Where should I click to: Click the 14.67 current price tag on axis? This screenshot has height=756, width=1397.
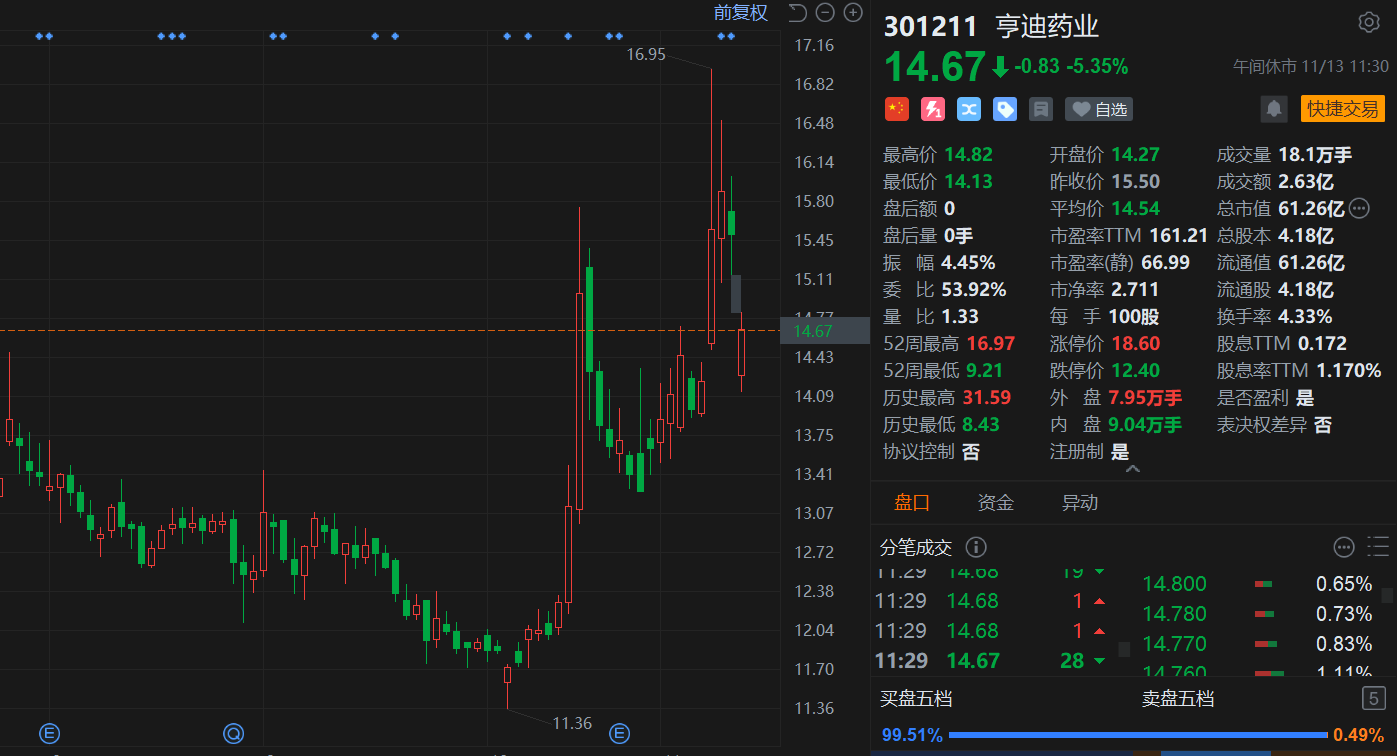[x=825, y=331]
